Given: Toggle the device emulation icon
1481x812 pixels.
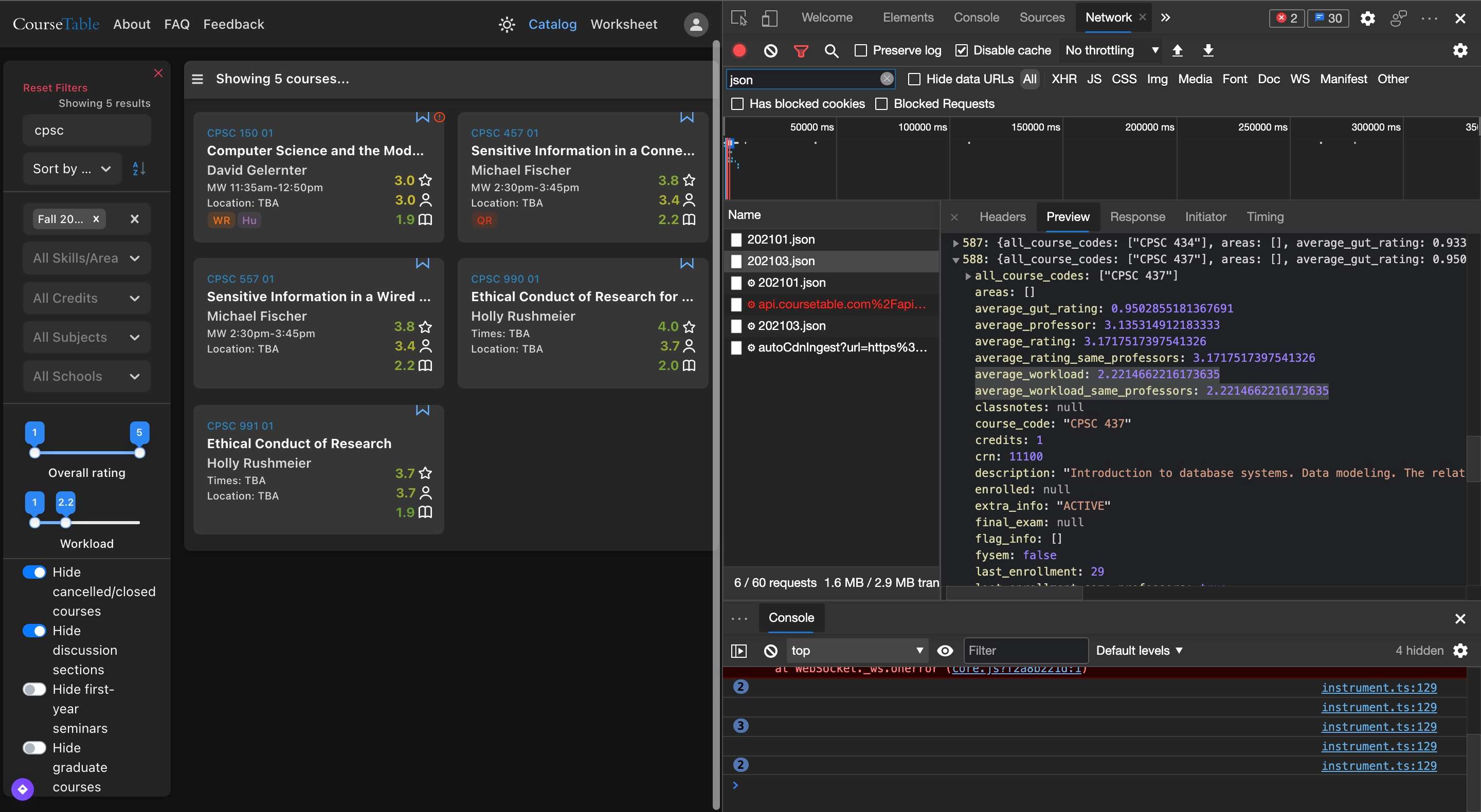Looking at the screenshot, I should pyautogui.click(x=769, y=18).
